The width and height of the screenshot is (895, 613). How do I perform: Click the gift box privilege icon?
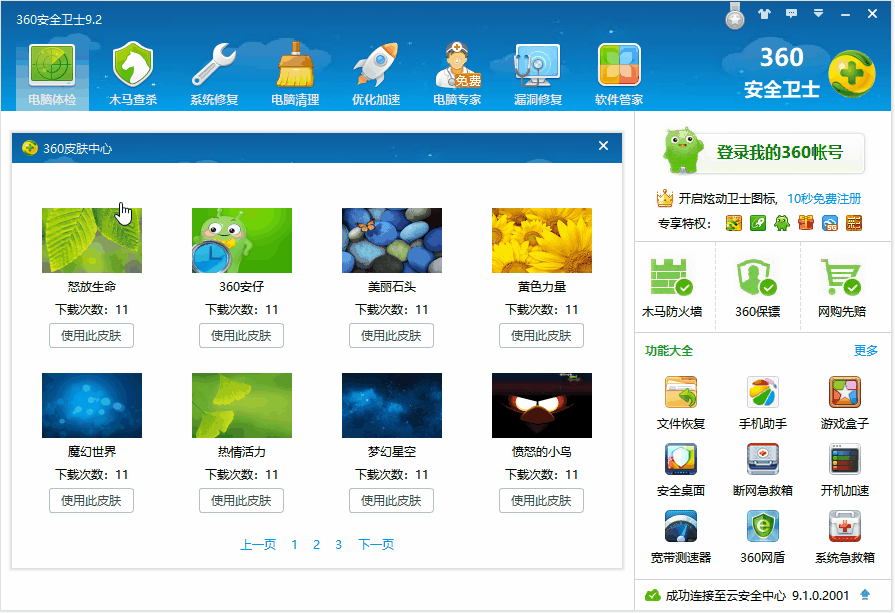806,223
